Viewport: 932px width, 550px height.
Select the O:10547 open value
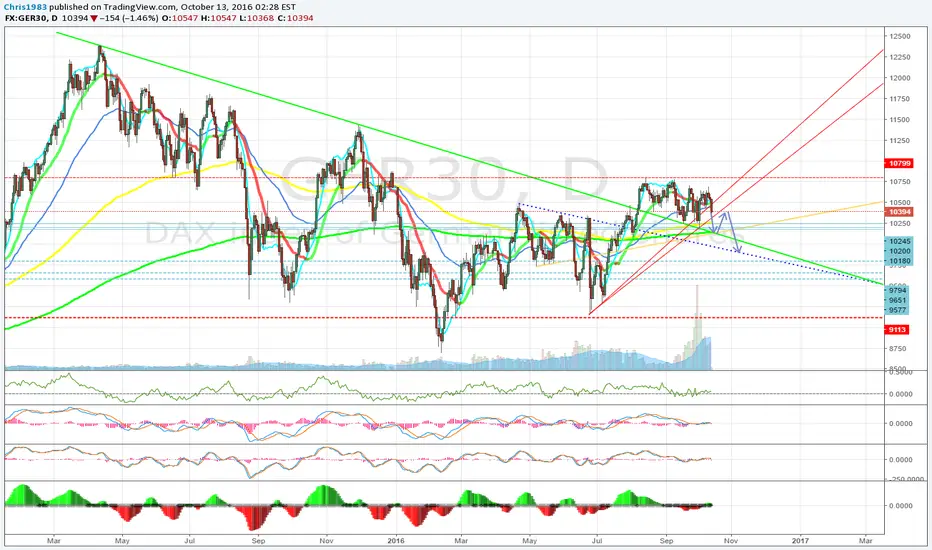point(180,18)
